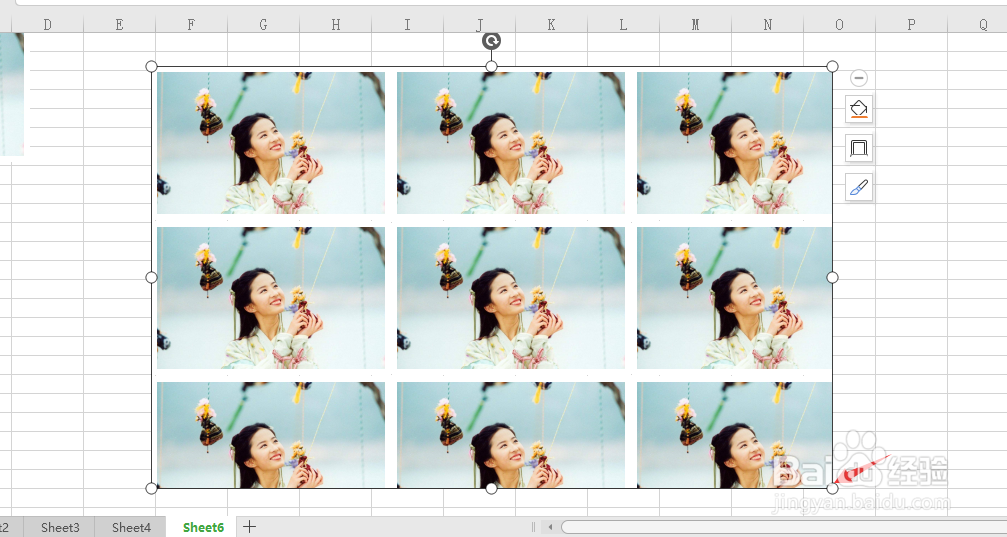Open the shape fill paint bucket tool

(859, 109)
